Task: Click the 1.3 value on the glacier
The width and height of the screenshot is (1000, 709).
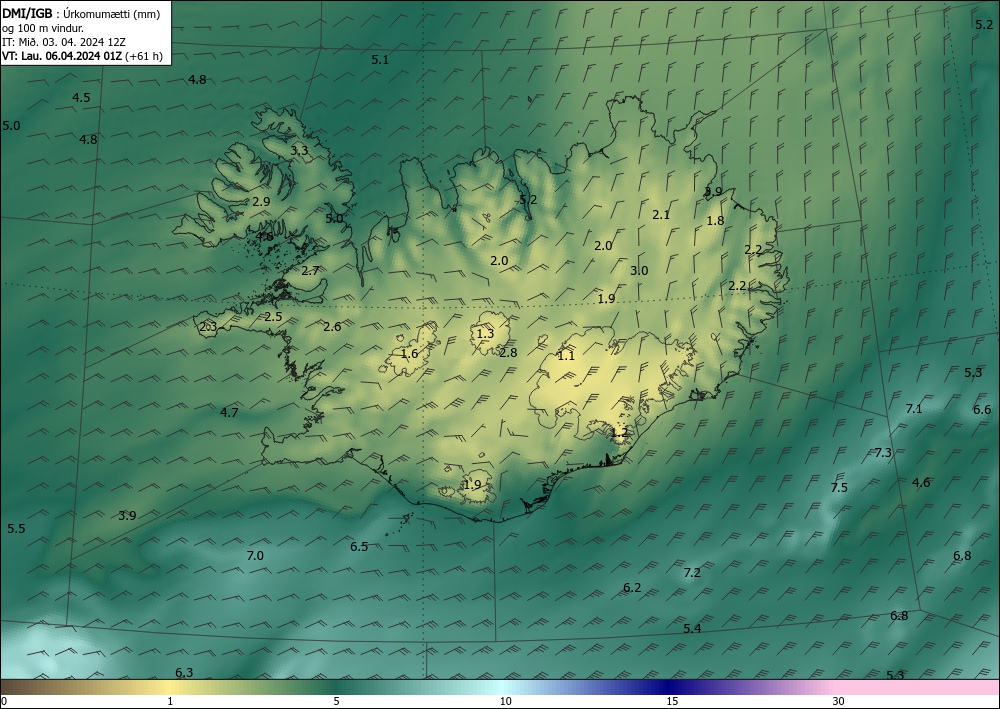Action: click(x=485, y=333)
